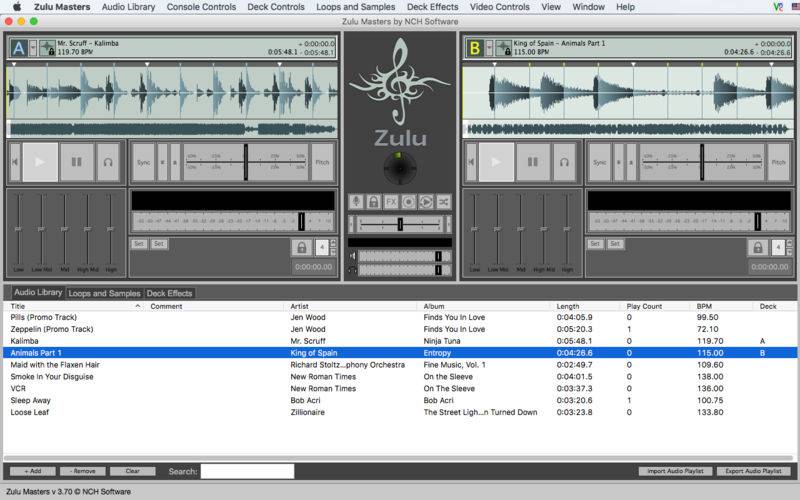Screen dimensions: 800x500
Task: Decrease Deck A loop beats stepper
Action: (333, 252)
